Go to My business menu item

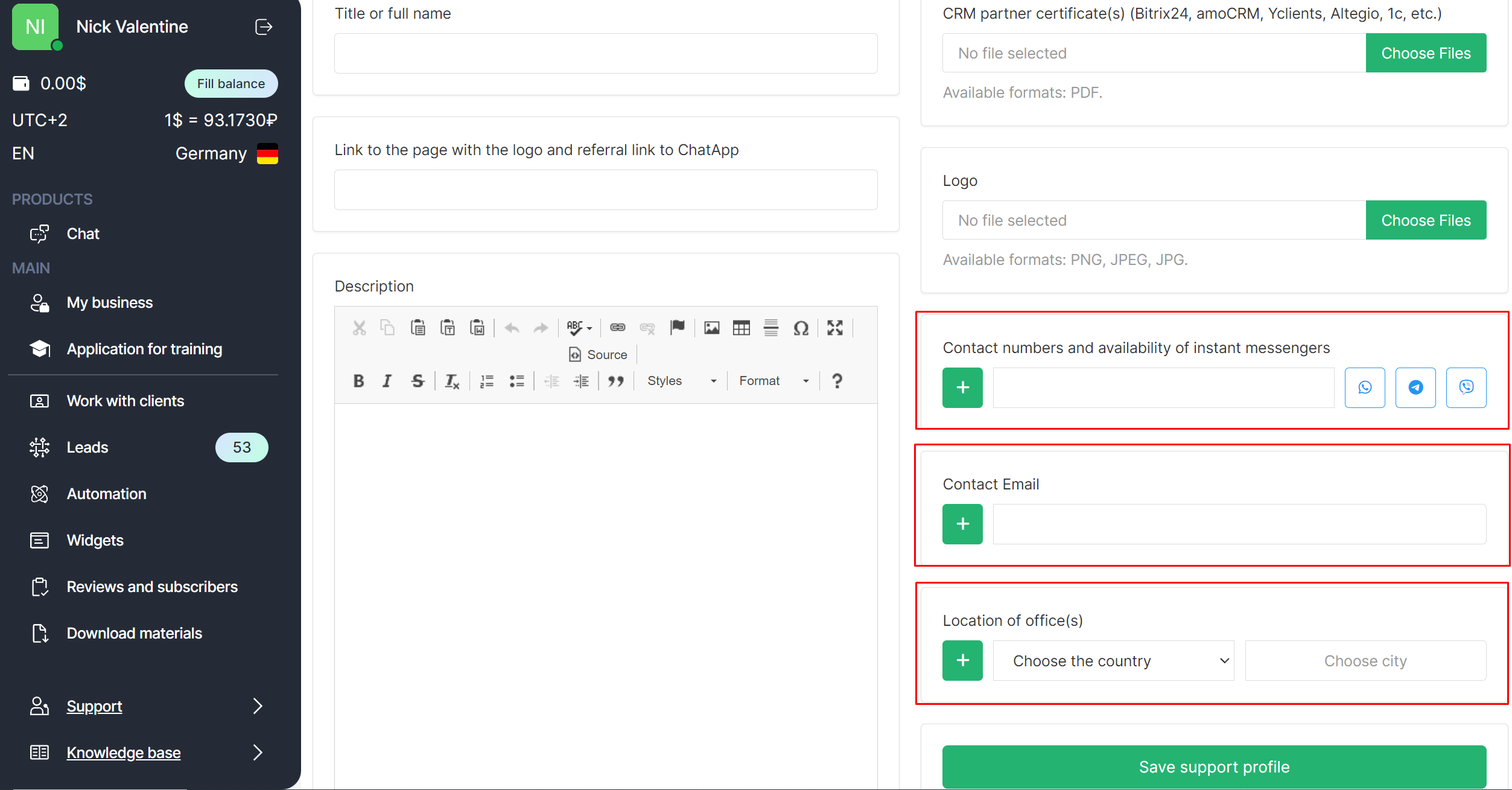[x=109, y=302]
